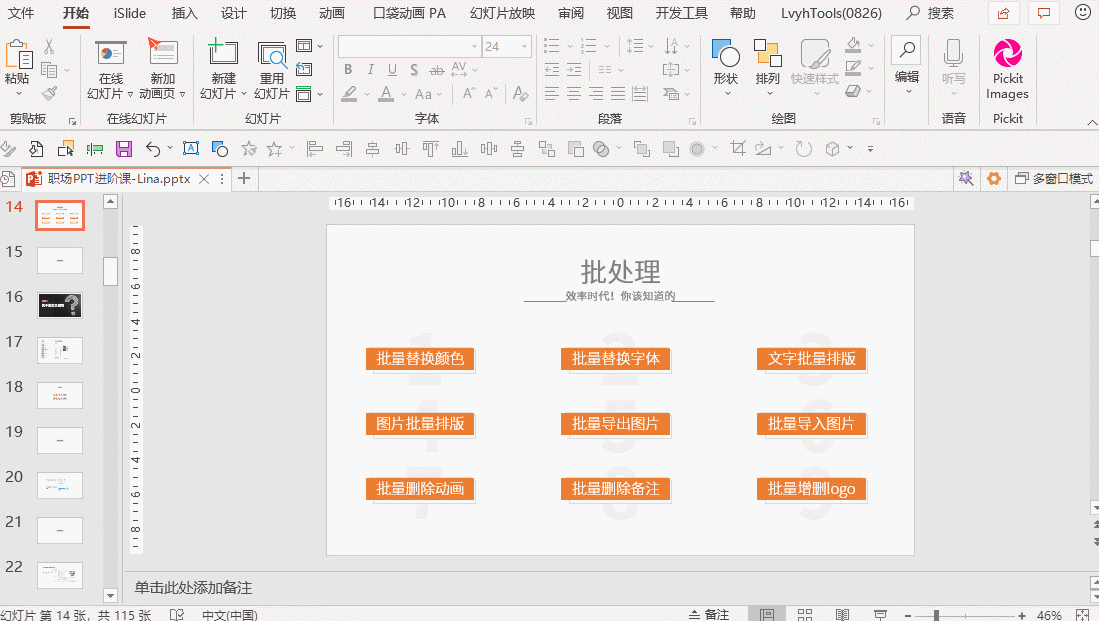Open the 幻灯片放映 Slide Show tab

(502, 13)
